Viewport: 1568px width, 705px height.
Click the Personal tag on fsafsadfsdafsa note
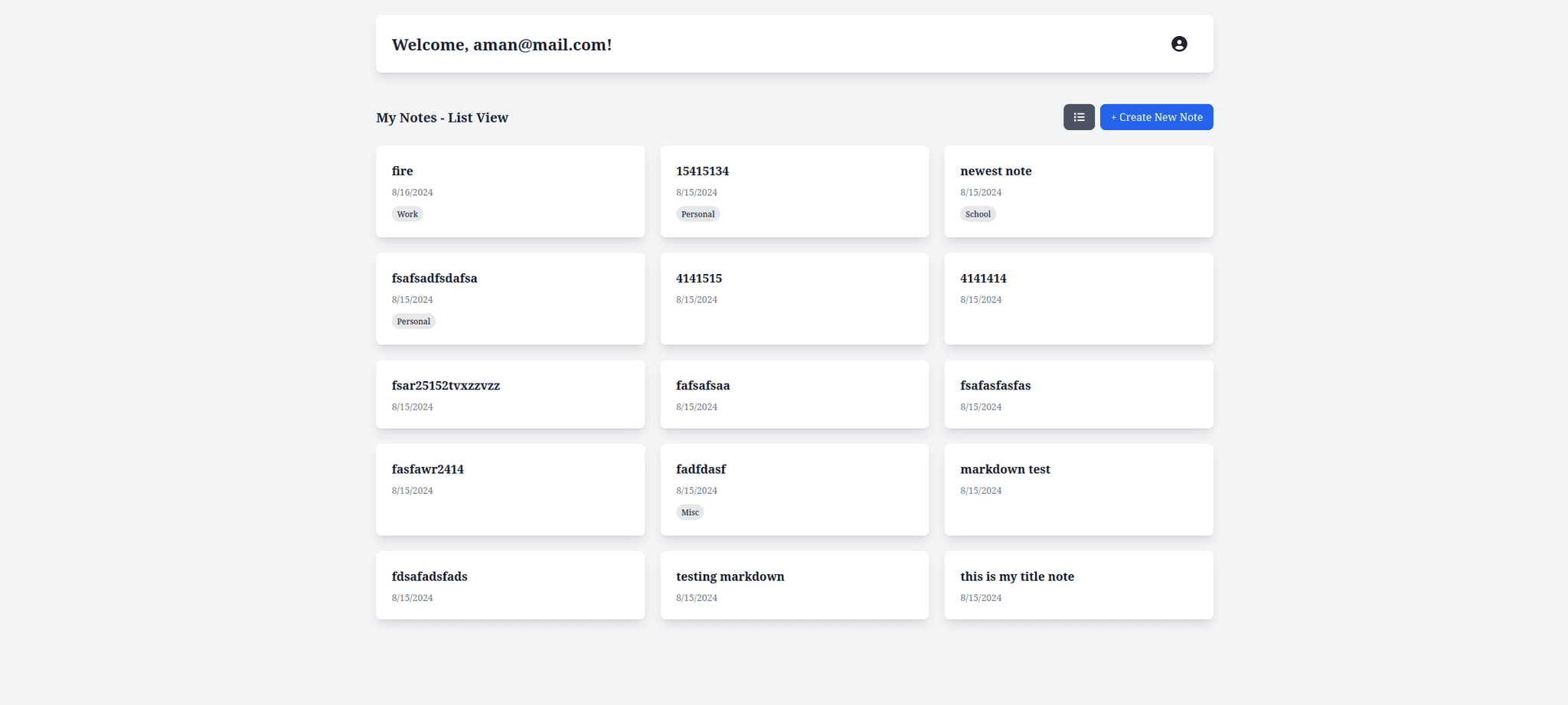[413, 321]
